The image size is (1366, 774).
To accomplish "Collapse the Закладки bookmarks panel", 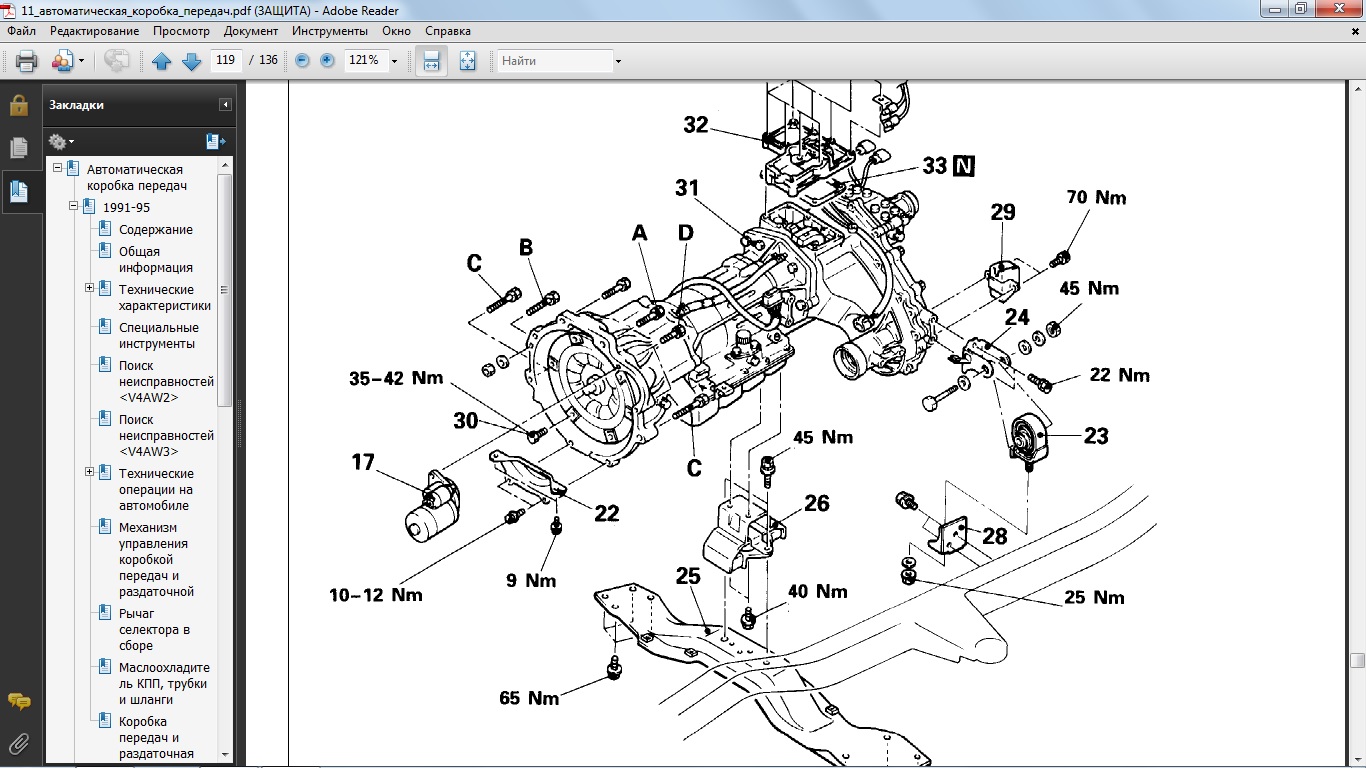I will pos(226,105).
